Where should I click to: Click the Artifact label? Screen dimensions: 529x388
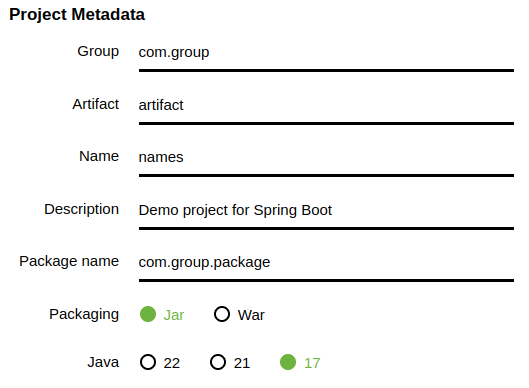coord(95,104)
